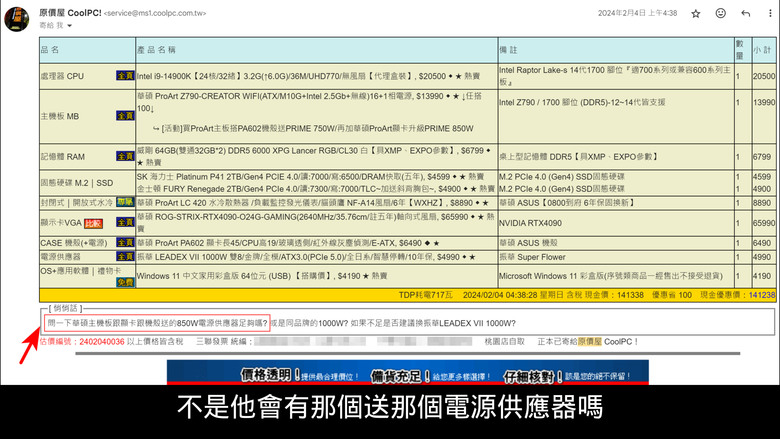
Task: Click 全頁 badge in 電源供應器 row
Action: pos(125,257)
